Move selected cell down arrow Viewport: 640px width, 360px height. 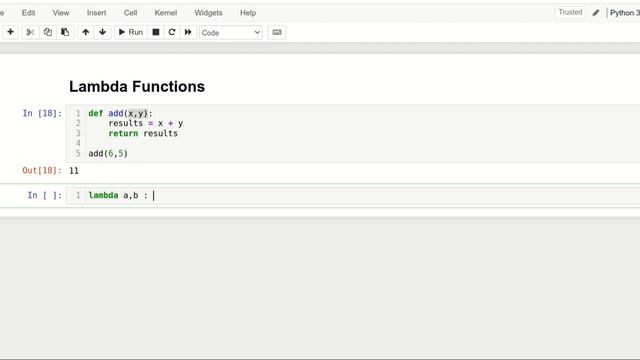point(102,32)
